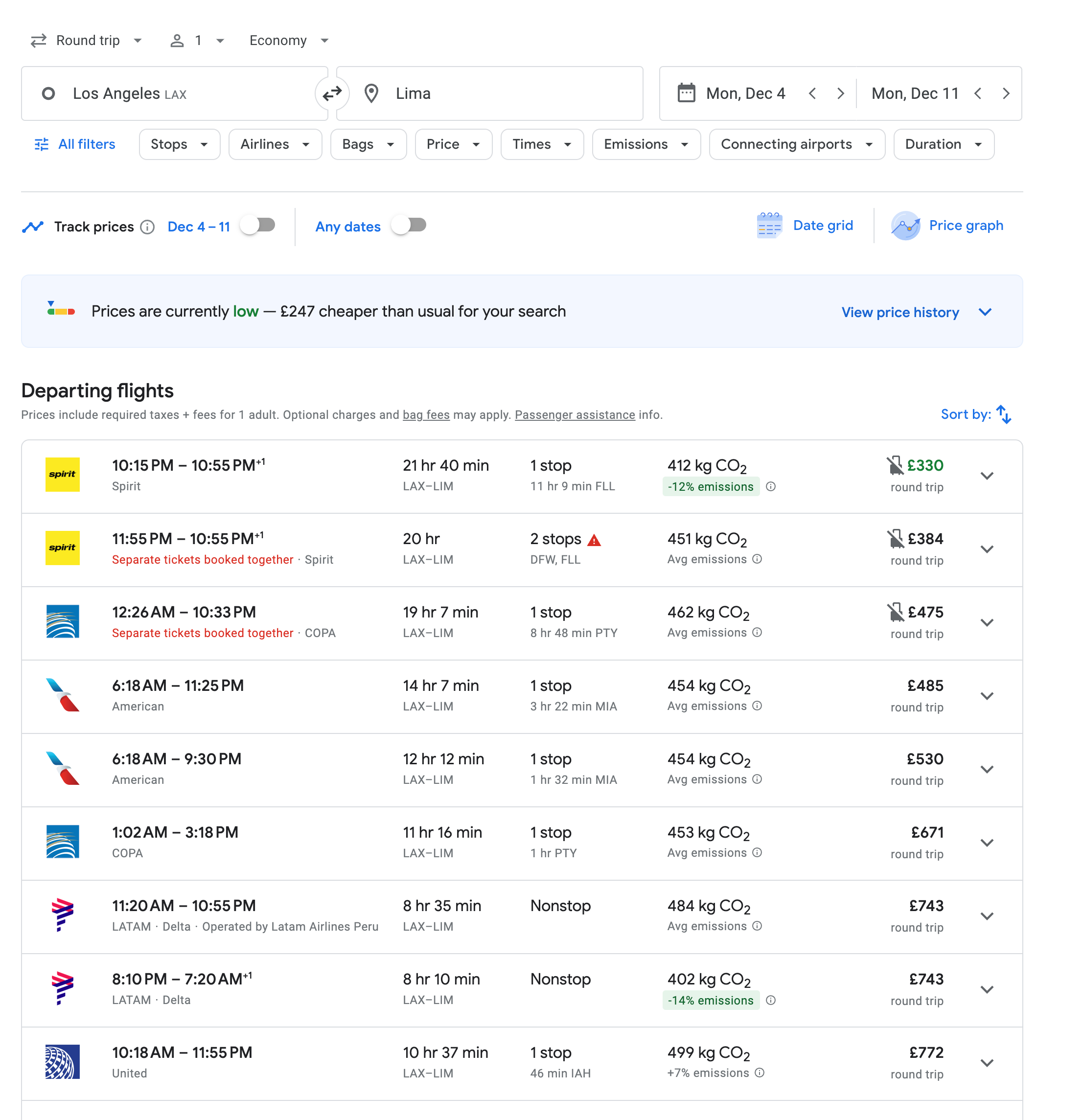
Task: Click the Sort by arrows icon
Action: coord(1004,414)
